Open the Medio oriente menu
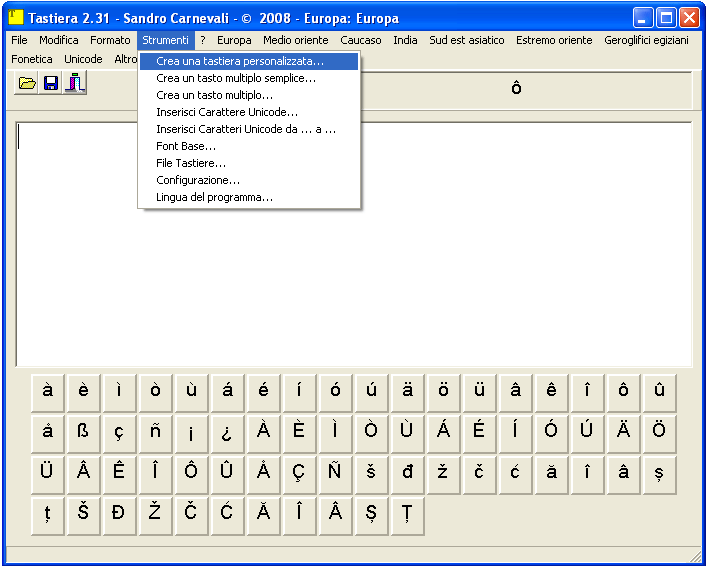 point(296,40)
